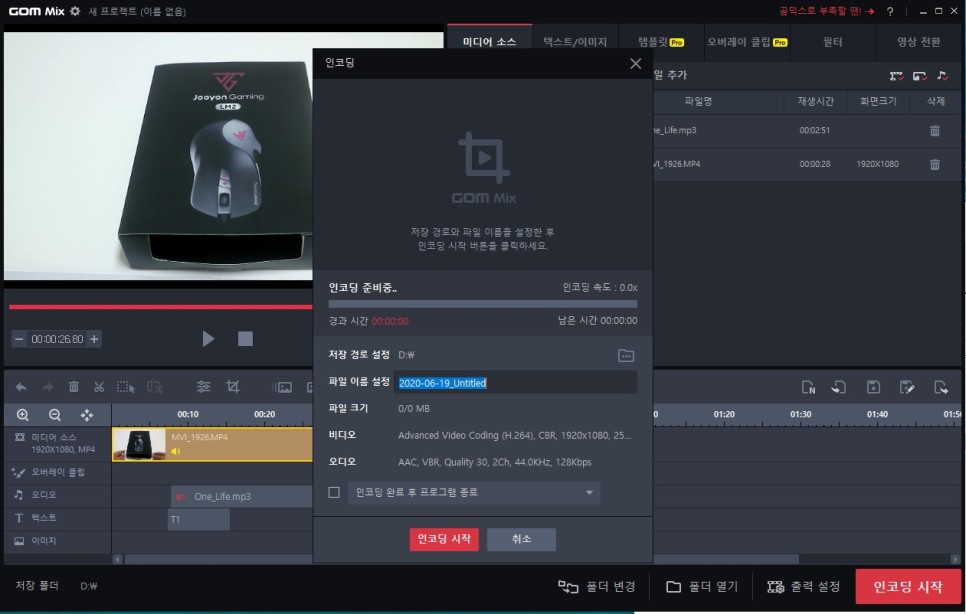Cancel encoding with 취소 button

tap(521, 539)
